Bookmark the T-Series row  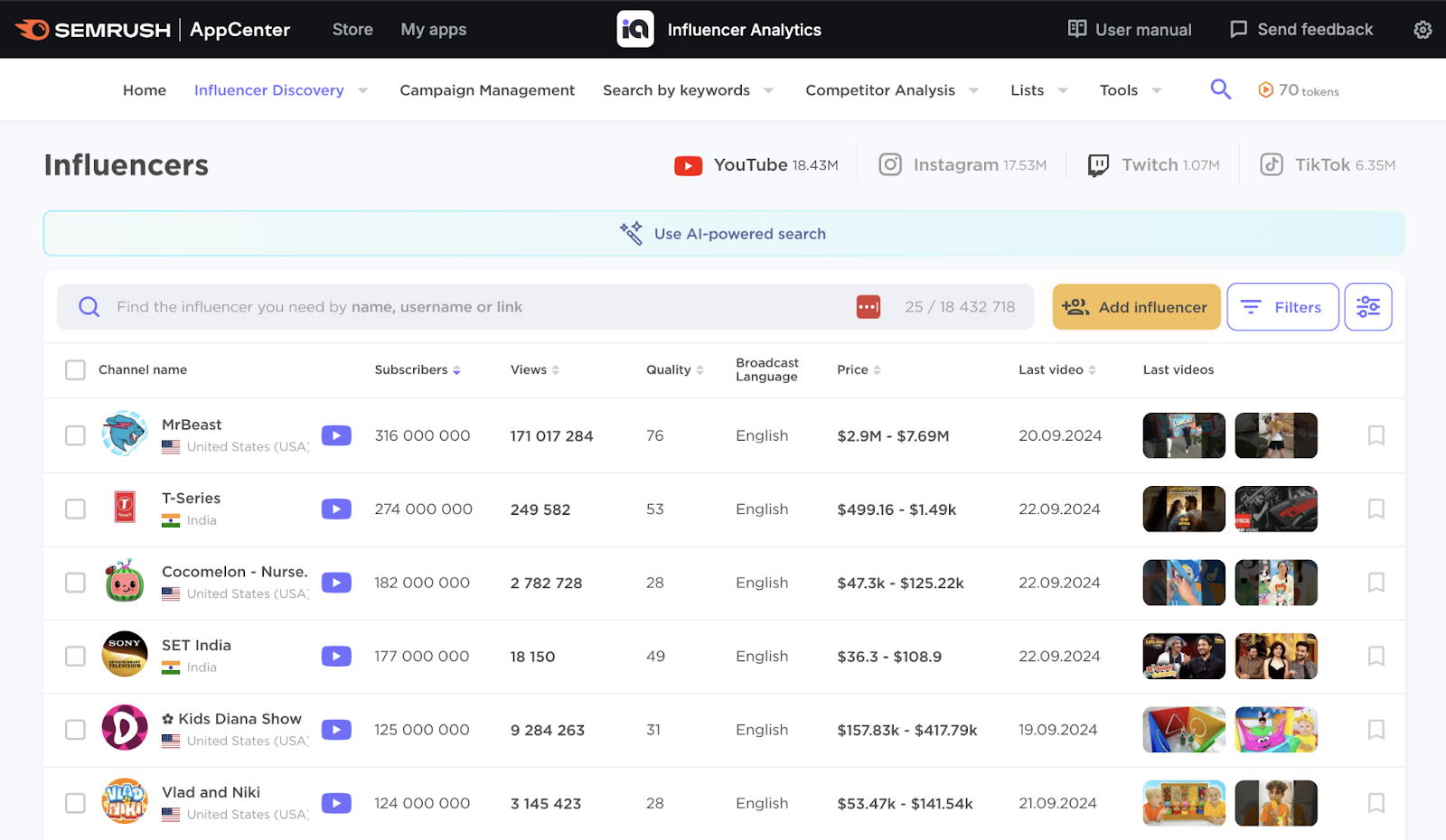1376,509
